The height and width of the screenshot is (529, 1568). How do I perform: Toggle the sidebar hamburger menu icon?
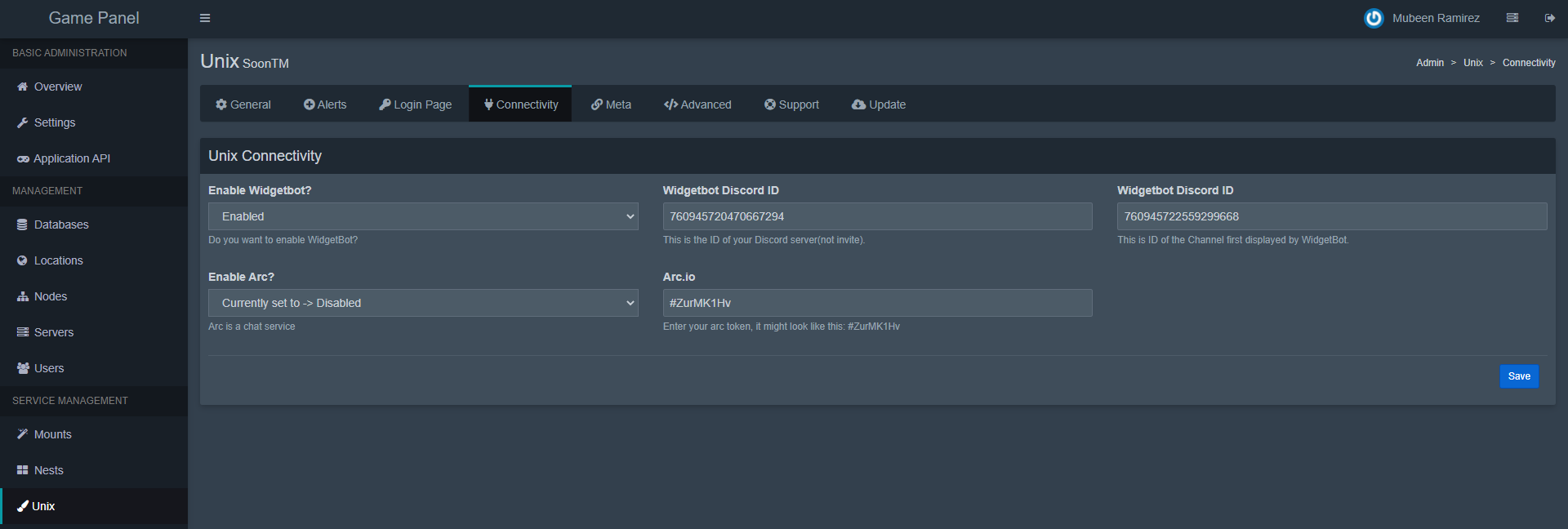pyautogui.click(x=205, y=18)
